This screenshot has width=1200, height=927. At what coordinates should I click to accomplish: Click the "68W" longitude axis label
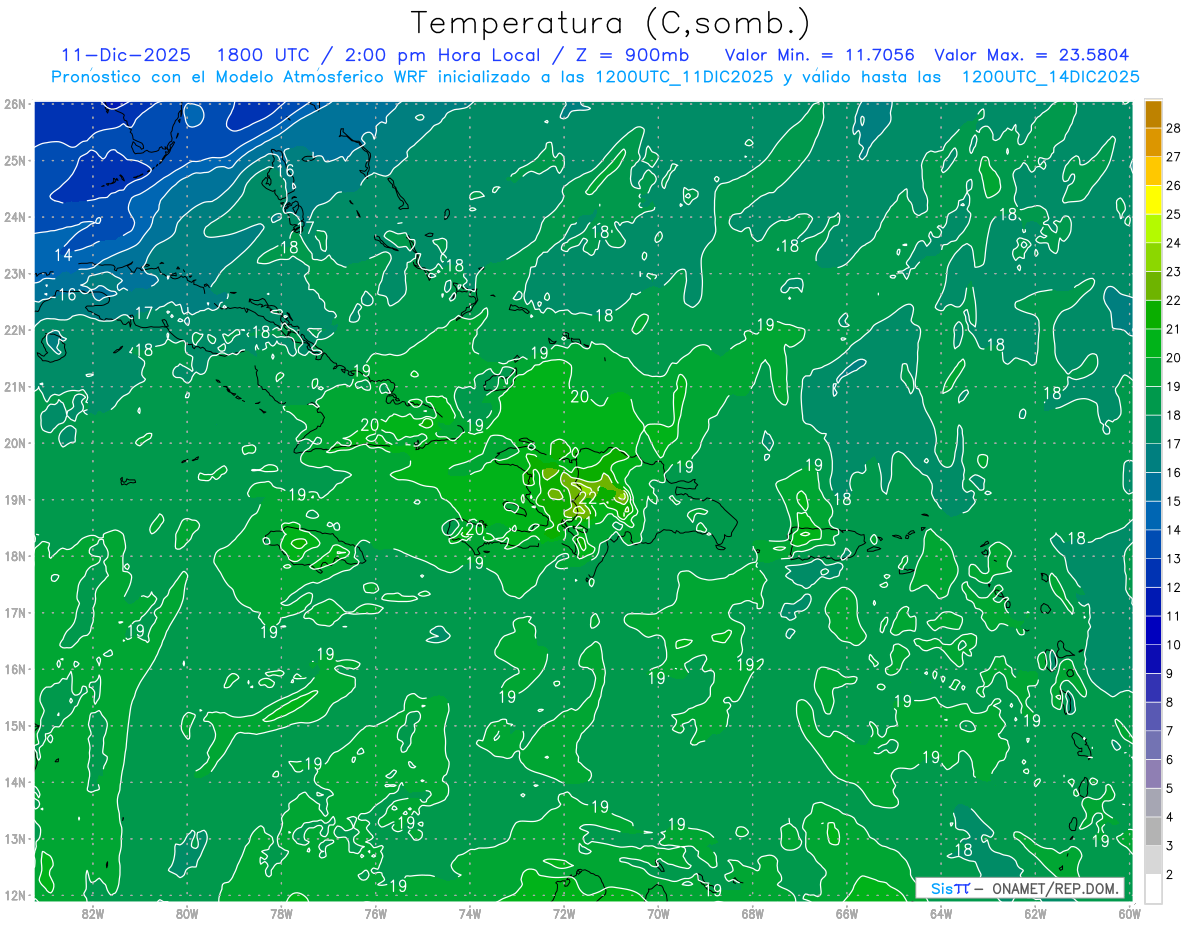click(x=752, y=913)
